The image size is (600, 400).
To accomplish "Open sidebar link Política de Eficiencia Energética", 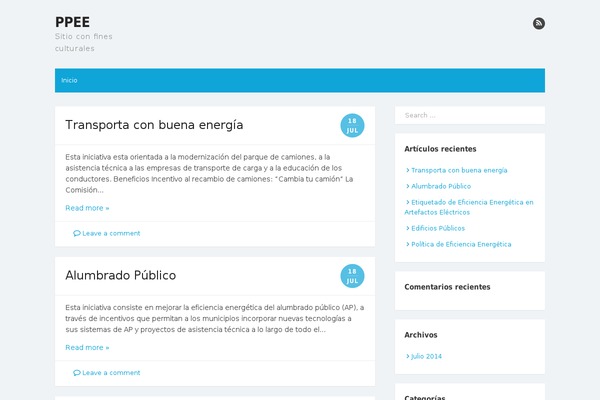I will [x=459, y=244].
